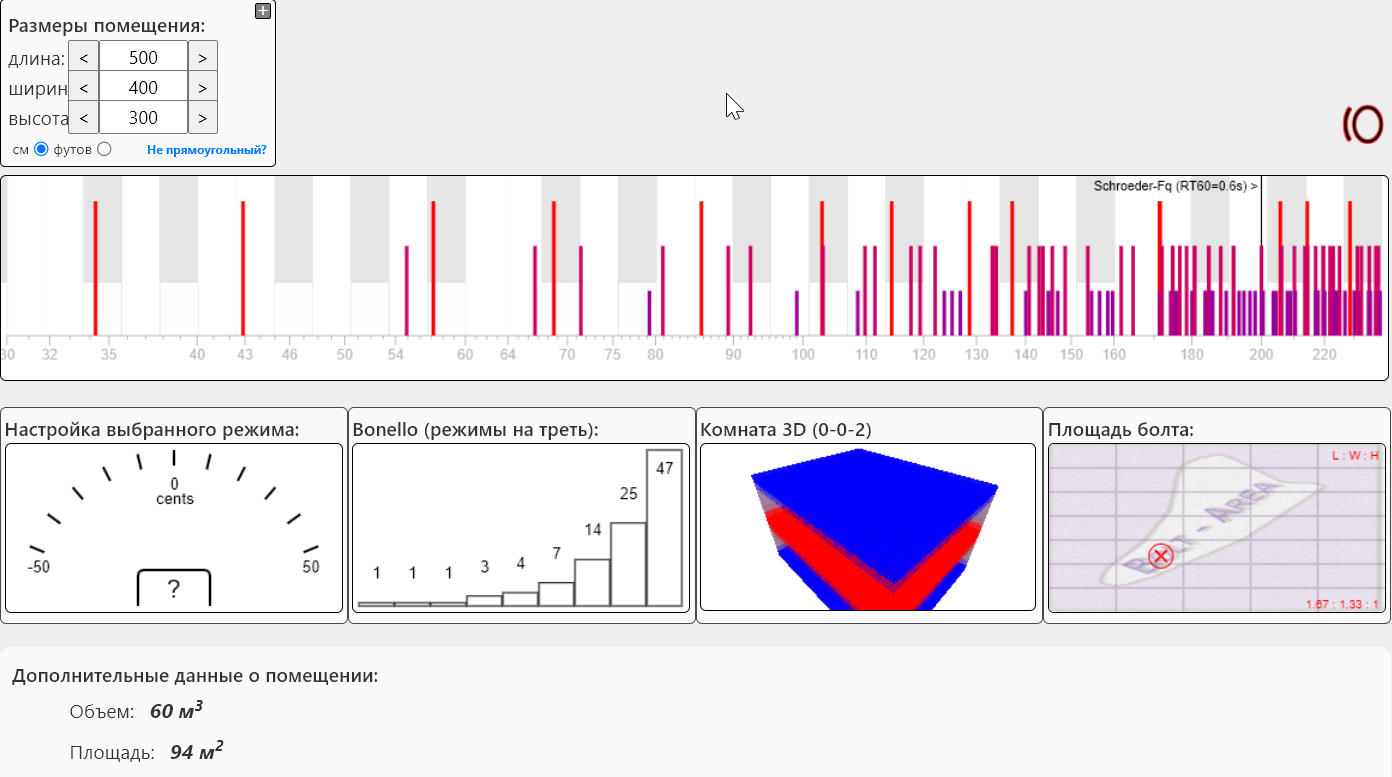Image resolution: width=1392 pixels, height=777 pixels.
Task: Click the red speaker logo icon
Action: point(1362,124)
